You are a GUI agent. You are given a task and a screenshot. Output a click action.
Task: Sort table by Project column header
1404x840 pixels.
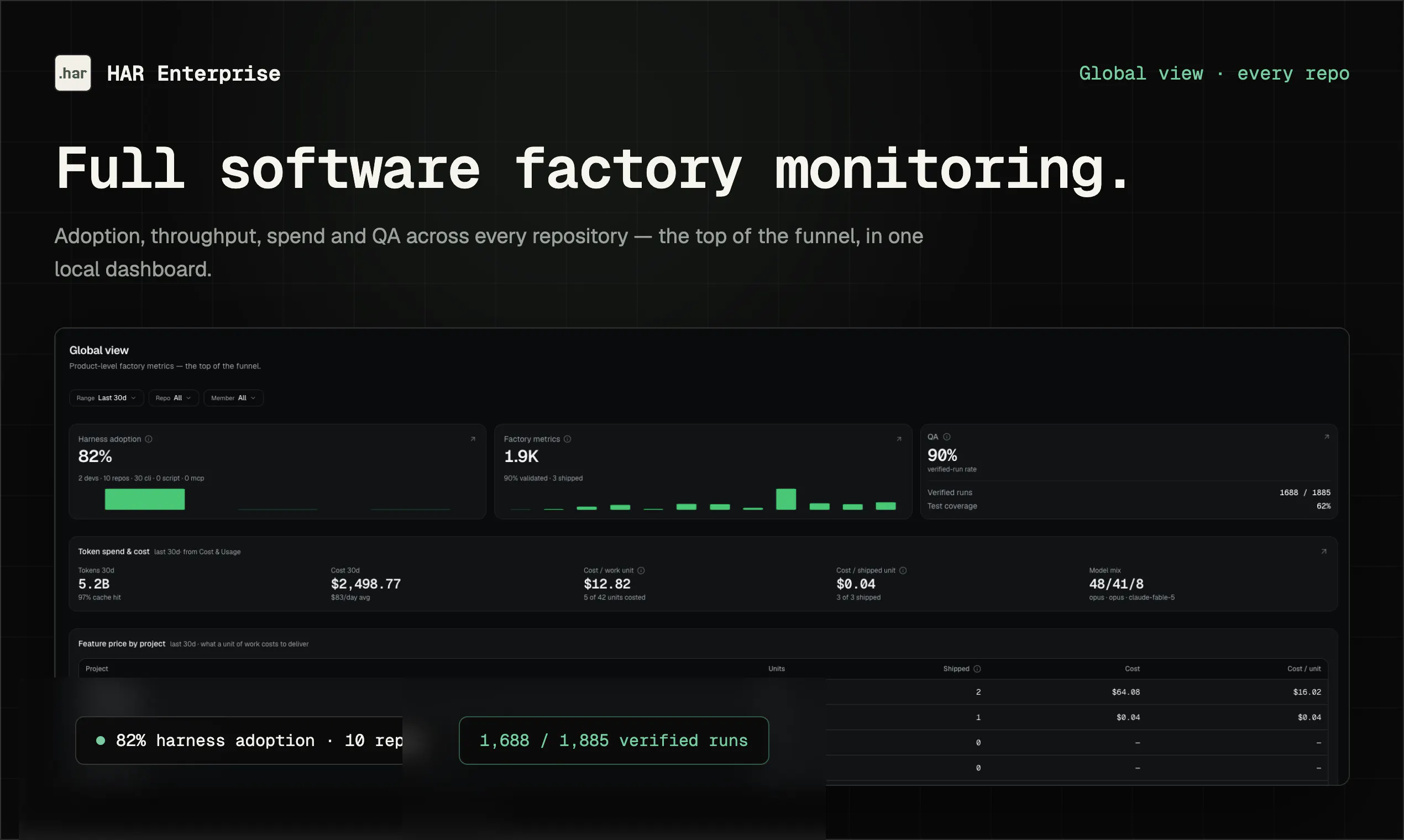pyautogui.click(x=97, y=669)
